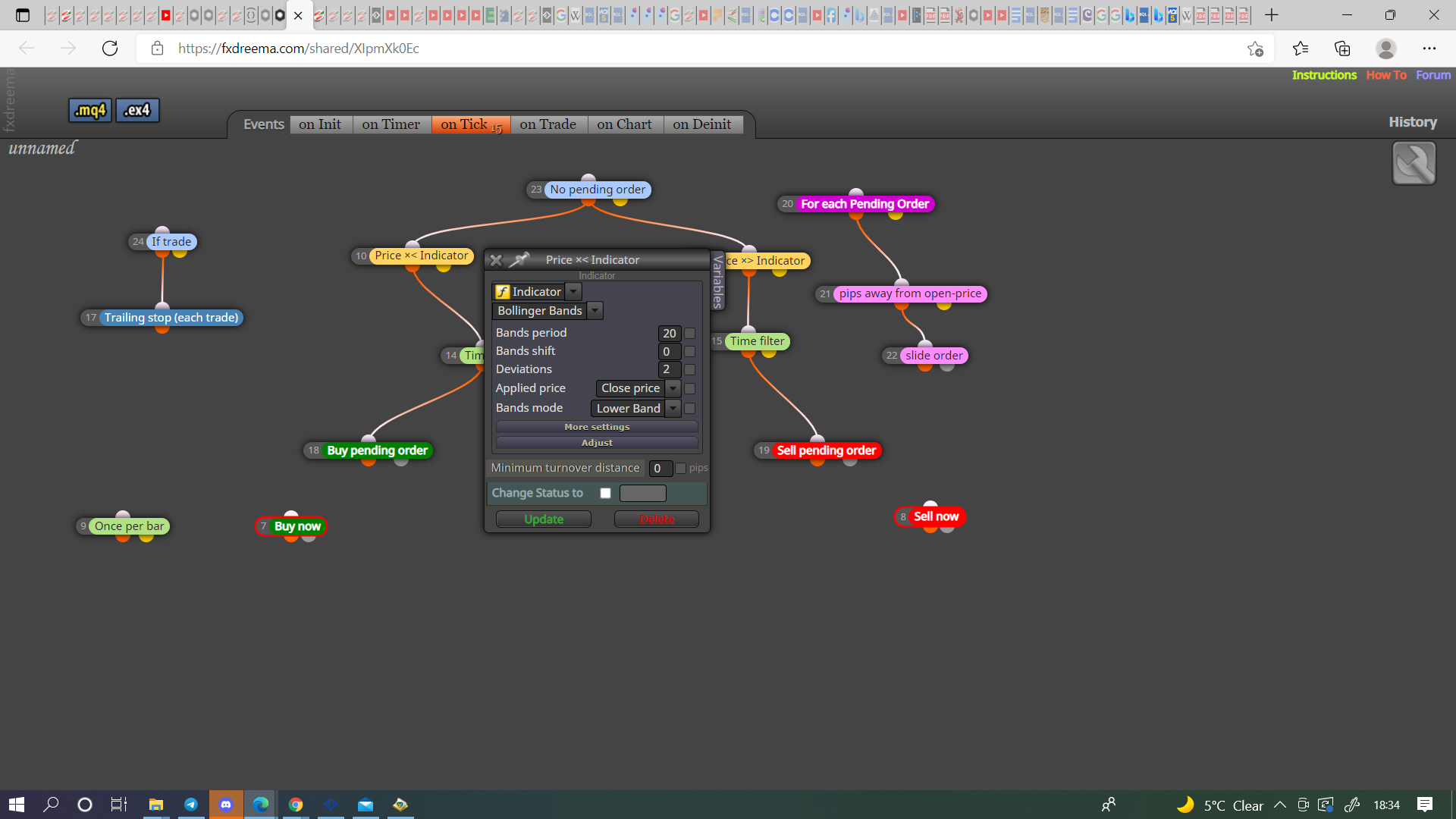Switch to on Tick event tab
The image size is (1456, 819).
pos(471,124)
